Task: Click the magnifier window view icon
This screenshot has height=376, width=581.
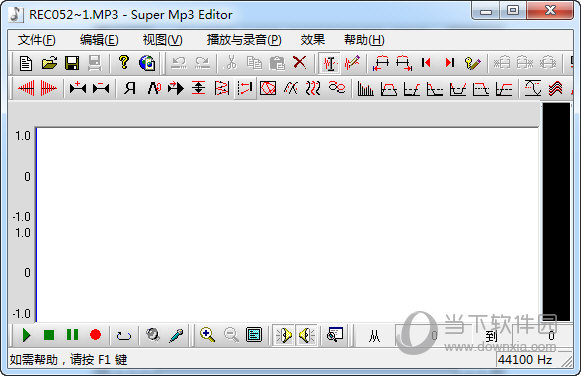Action: [x=335, y=335]
